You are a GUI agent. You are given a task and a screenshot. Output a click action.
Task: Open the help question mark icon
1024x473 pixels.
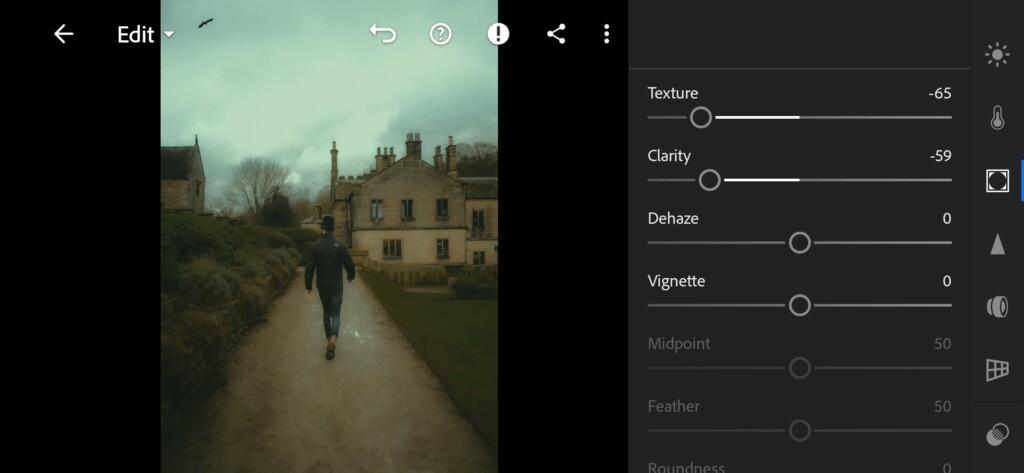click(x=440, y=34)
